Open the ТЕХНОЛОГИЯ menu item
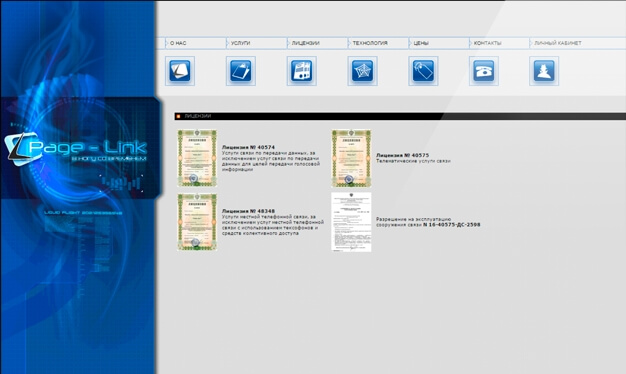 pyautogui.click(x=370, y=43)
